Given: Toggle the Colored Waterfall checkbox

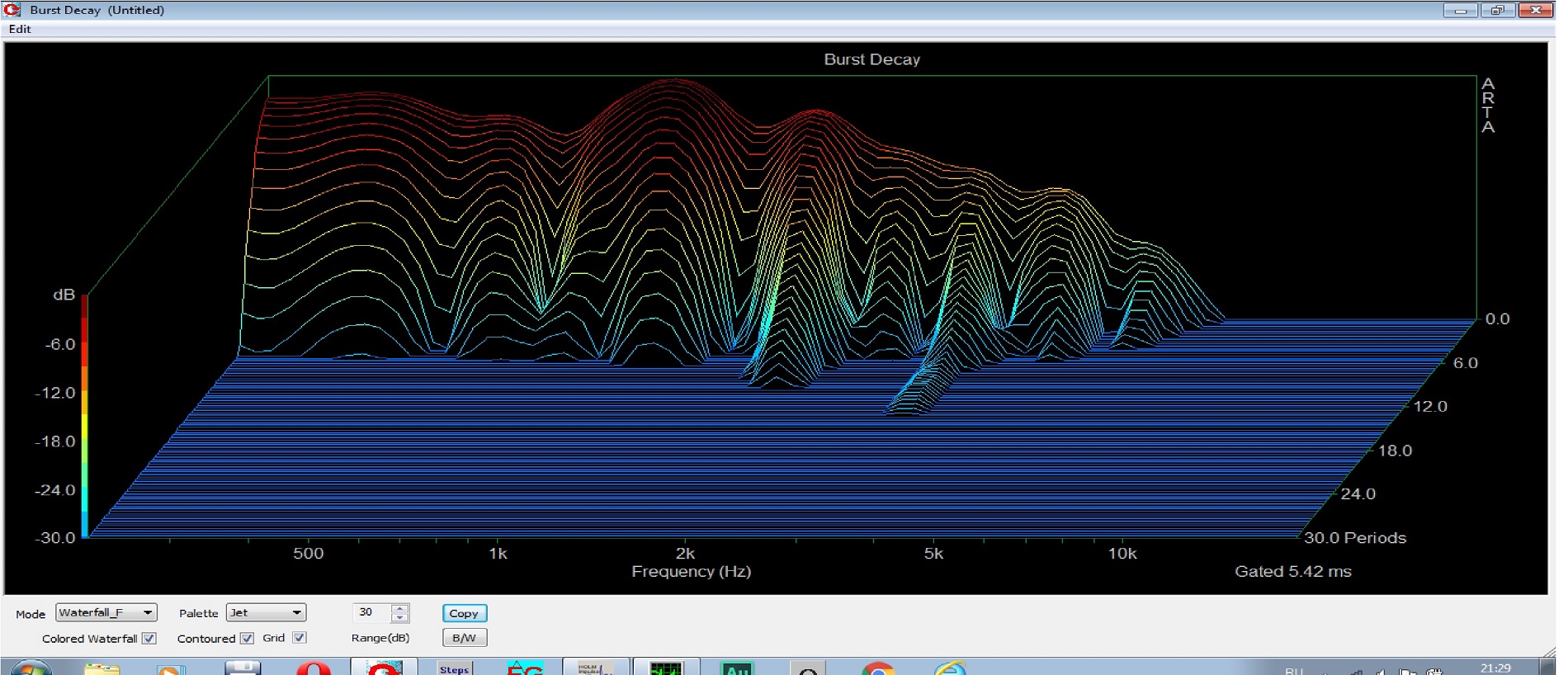Looking at the screenshot, I should (x=149, y=638).
